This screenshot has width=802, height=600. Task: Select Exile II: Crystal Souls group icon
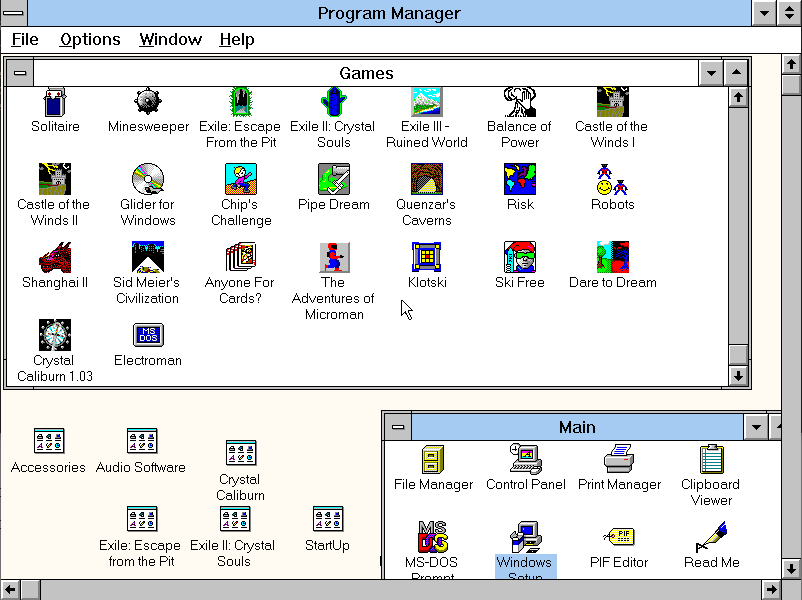pyautogui.click(x=235, y=519)
